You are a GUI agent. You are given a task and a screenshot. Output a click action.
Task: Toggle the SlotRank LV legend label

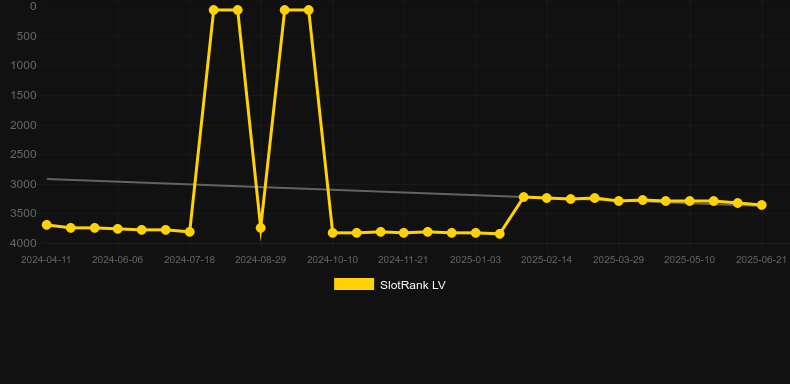(x=413, y=285)
